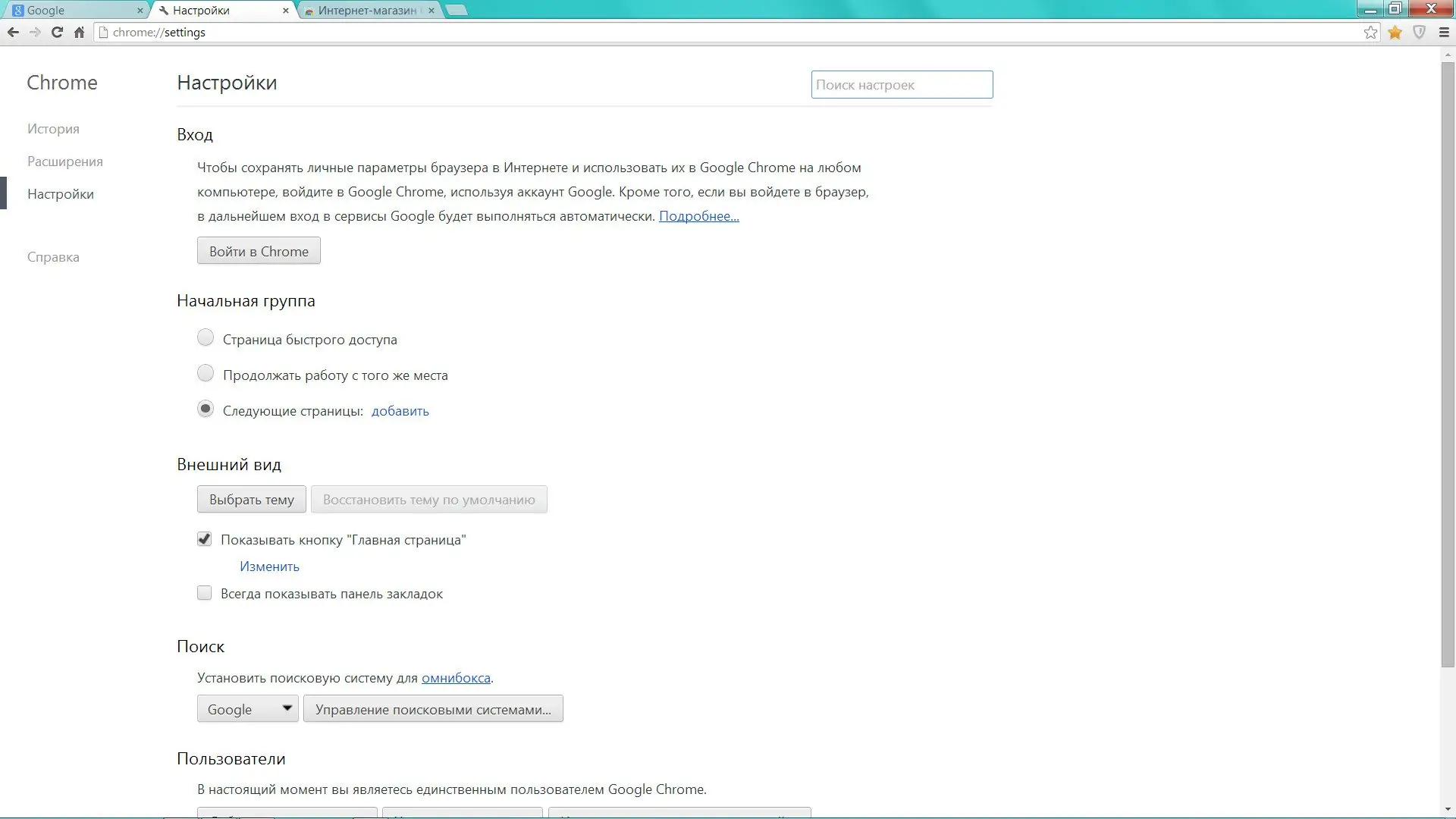
Task: Click the добавить link
Action: (400, 411)
